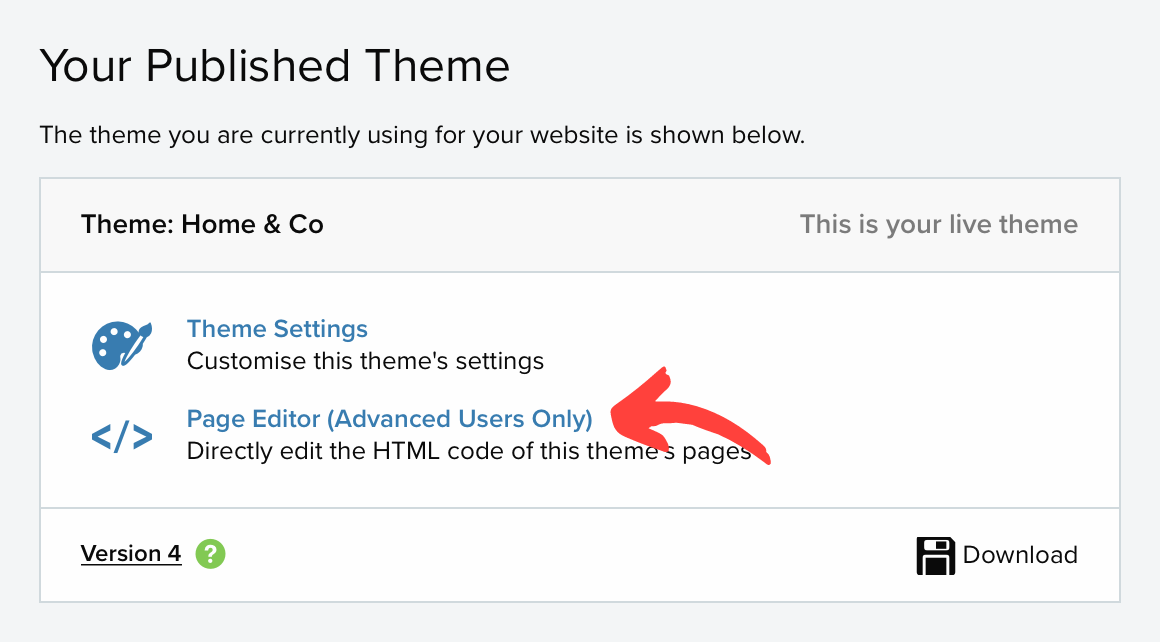Open the green question mark help icon

(x=210, y=553)
